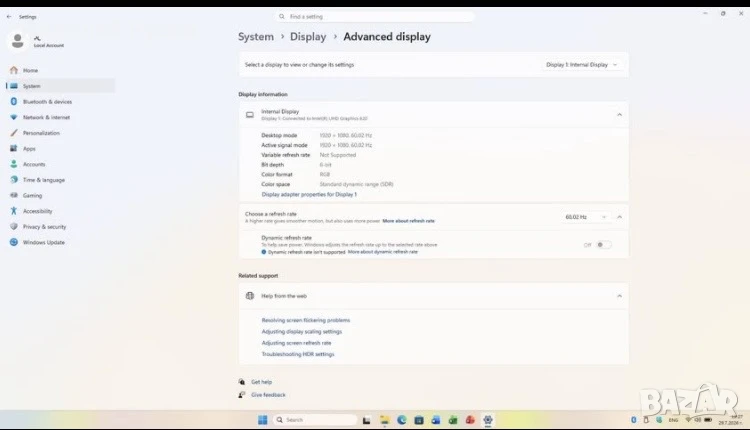Image resolution: width=750 pixels, height=430 pixels.
Task: Go to System in the breadcrumb
Action: (256, 37)
